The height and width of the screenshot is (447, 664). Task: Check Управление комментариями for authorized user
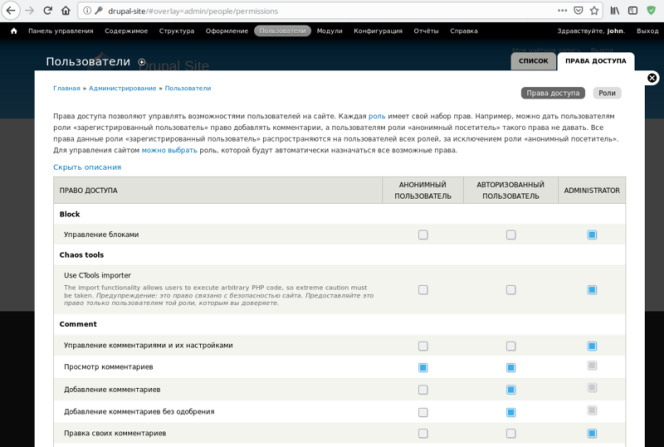point(511,346)
